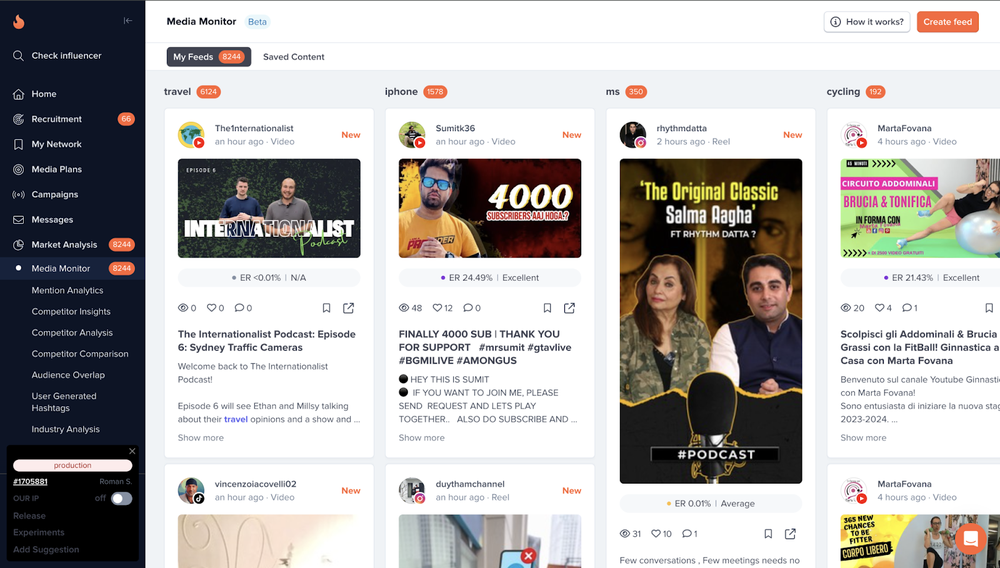This screenshot has width=1000, height=568.
Task: Open the chat support bubble
Action: (x=971, y=539)
